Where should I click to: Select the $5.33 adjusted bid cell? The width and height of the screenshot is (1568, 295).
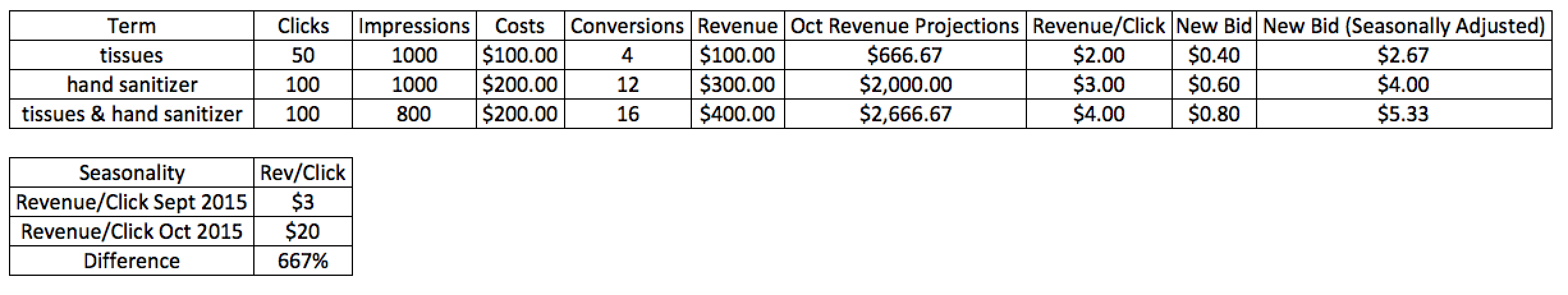pos(1404,114)
